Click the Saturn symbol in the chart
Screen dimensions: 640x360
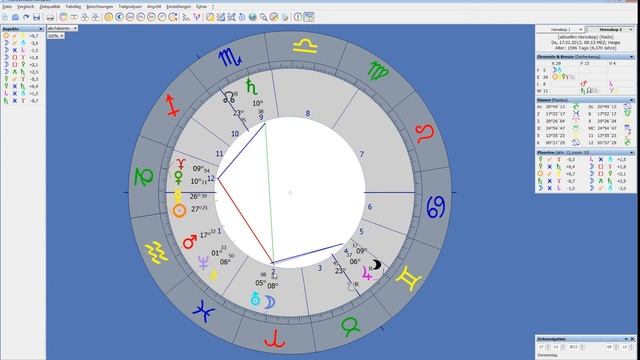251,86
